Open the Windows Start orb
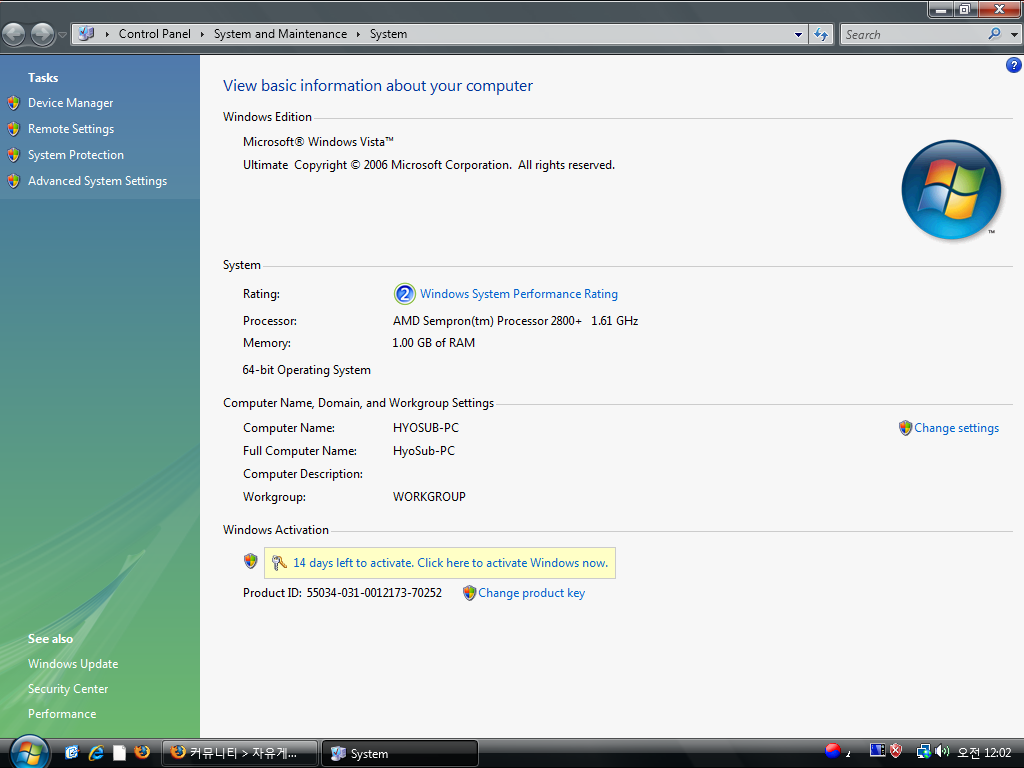Image resolution: width=1024 pixels, height=768 pixels. tap(28, 751)
